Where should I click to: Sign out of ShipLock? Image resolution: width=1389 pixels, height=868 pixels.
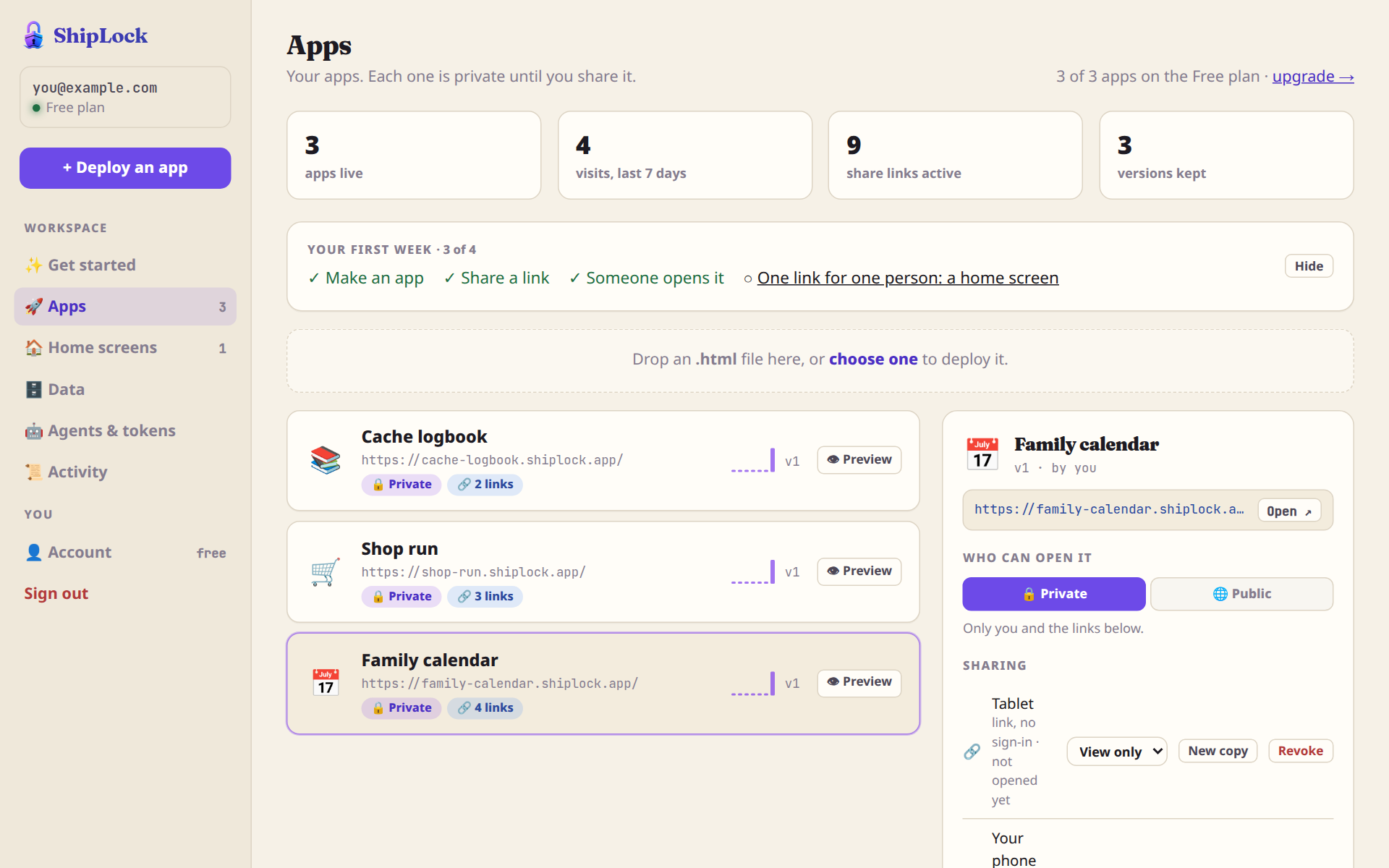click(x=56, y=594)
